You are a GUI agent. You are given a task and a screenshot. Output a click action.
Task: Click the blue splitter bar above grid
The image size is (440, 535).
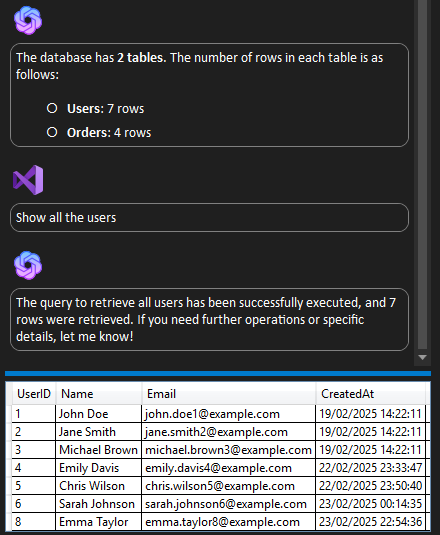[x=218, y=374]
